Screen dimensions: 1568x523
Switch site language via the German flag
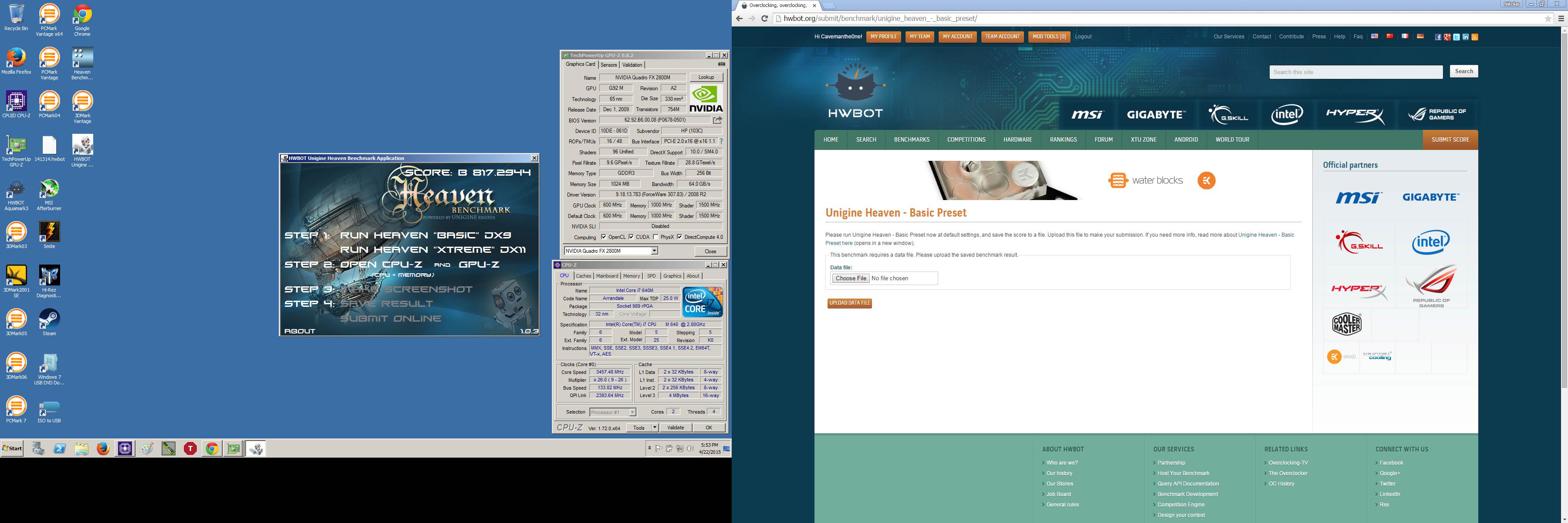coord(1420,37)
